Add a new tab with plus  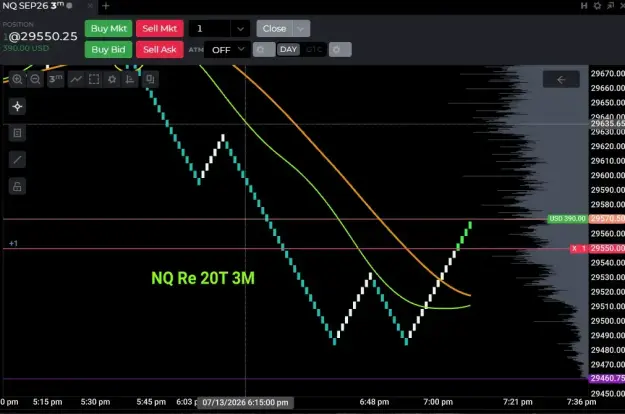pyautogui.click(x=106, y=6)
